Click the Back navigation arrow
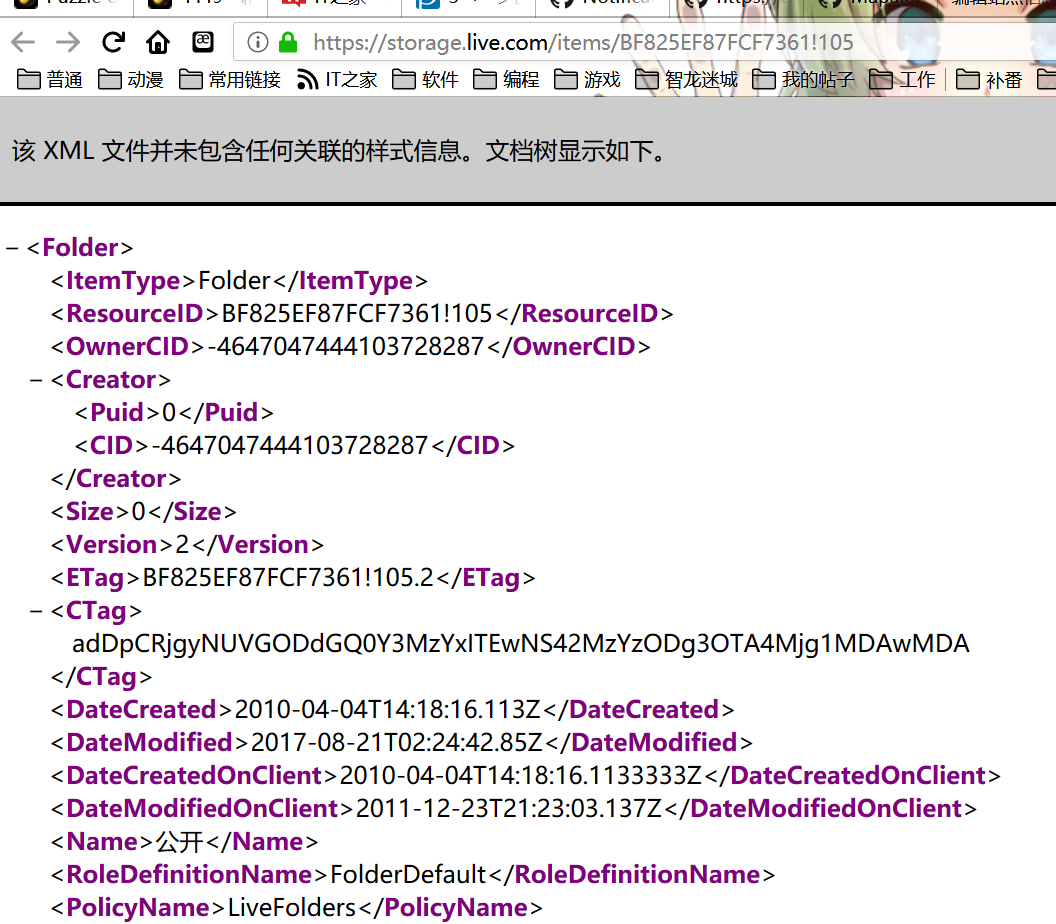 tap(22, 42)
